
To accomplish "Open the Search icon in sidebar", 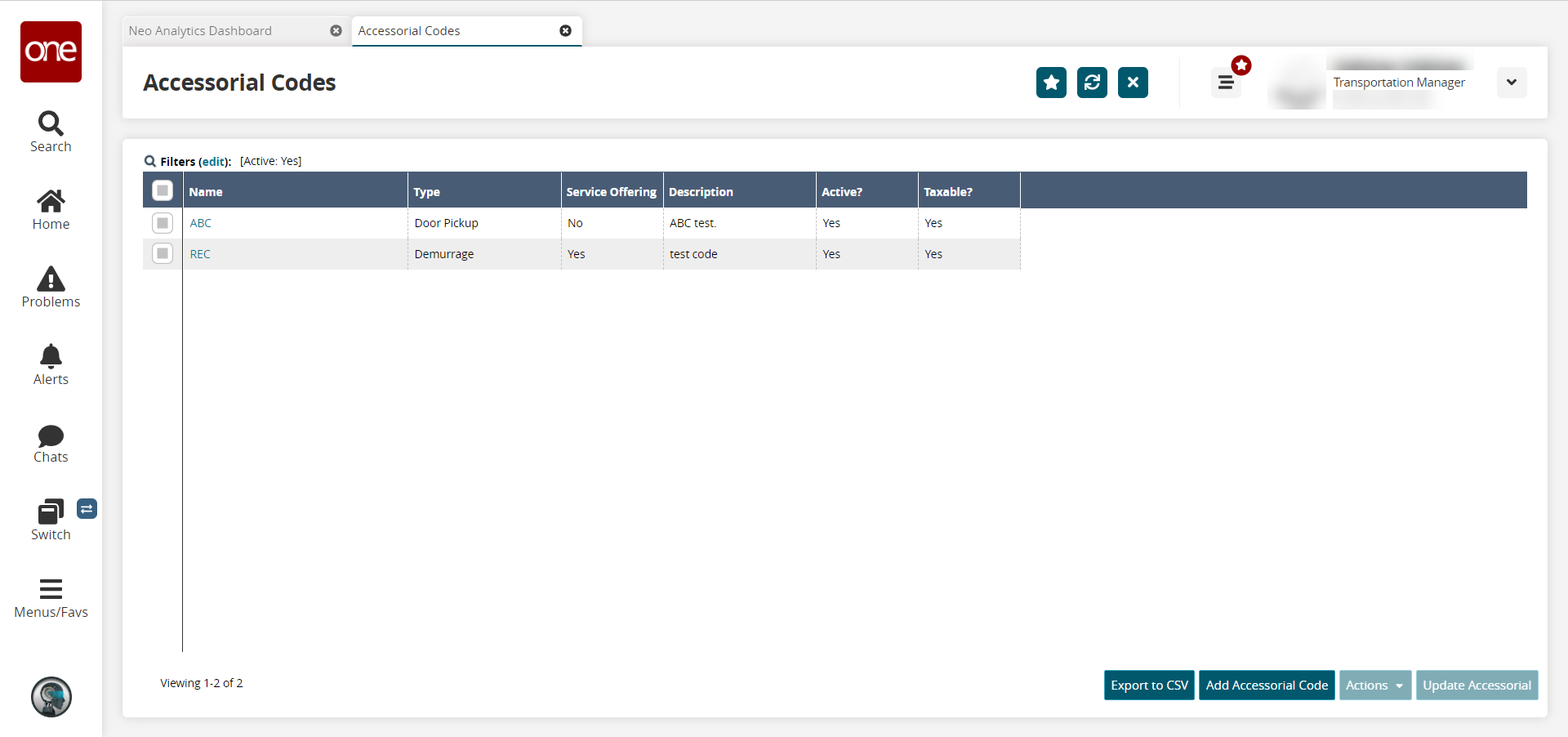I will pos(51,124).
